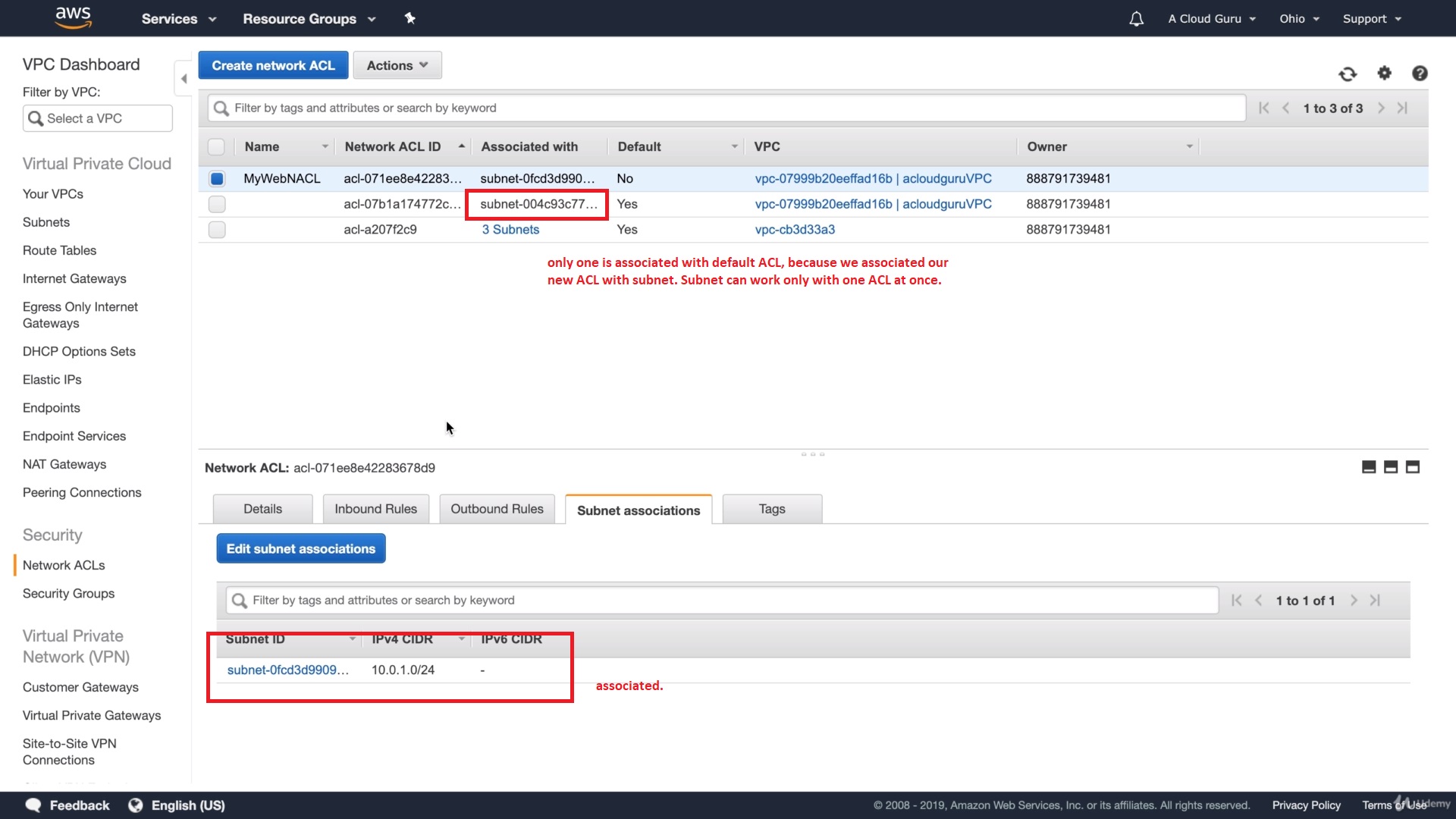
Task: Open the Outbound Rules tab
Action: click(x=497, y=509)
